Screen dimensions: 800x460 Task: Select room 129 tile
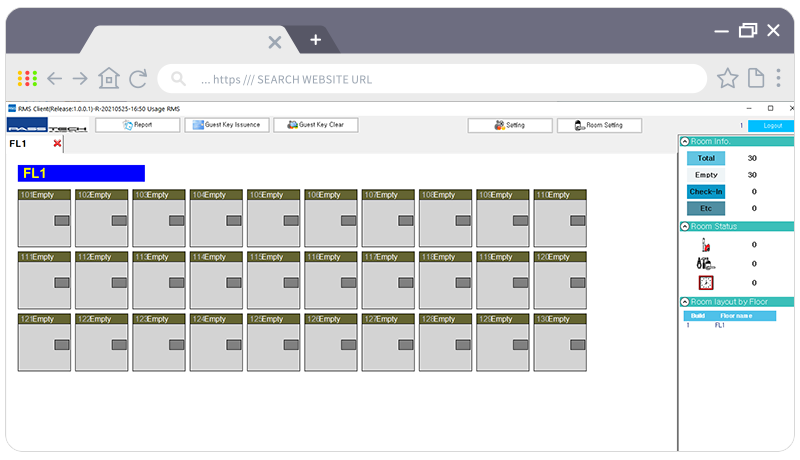[x=503, y=343]
